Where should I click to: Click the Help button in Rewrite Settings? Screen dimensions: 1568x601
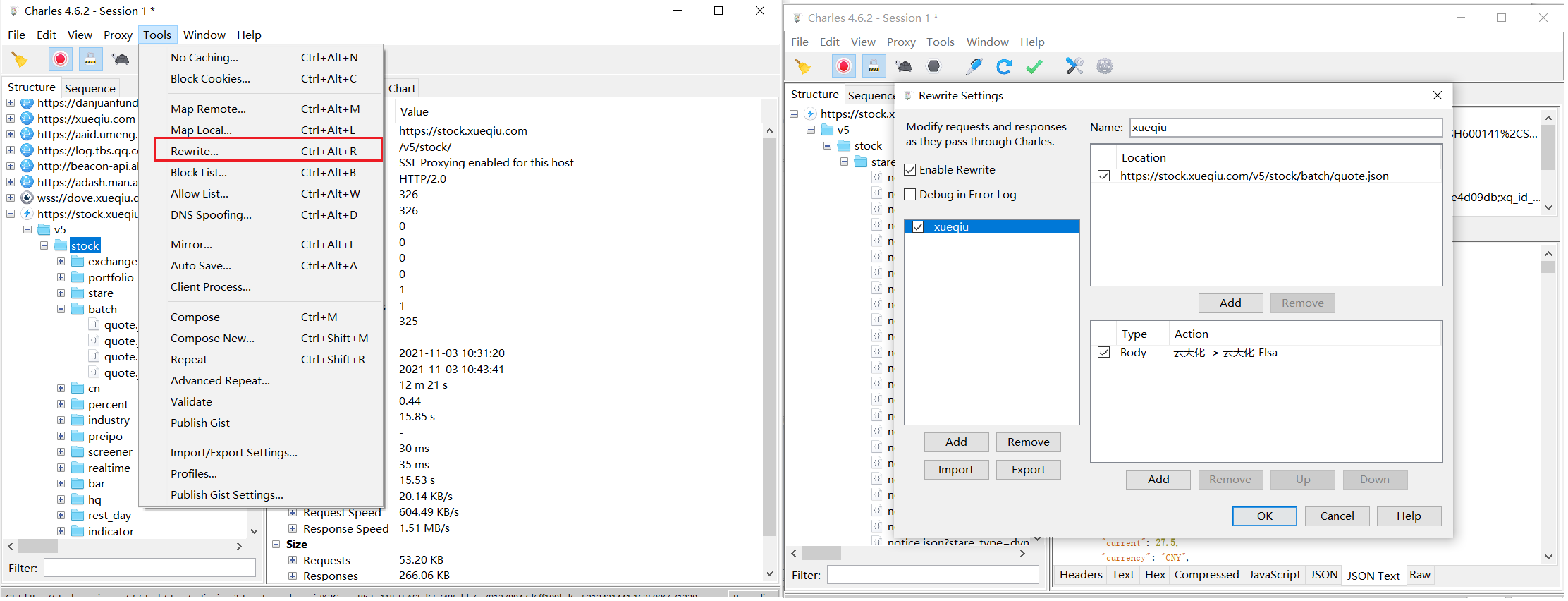(1409, 516)
